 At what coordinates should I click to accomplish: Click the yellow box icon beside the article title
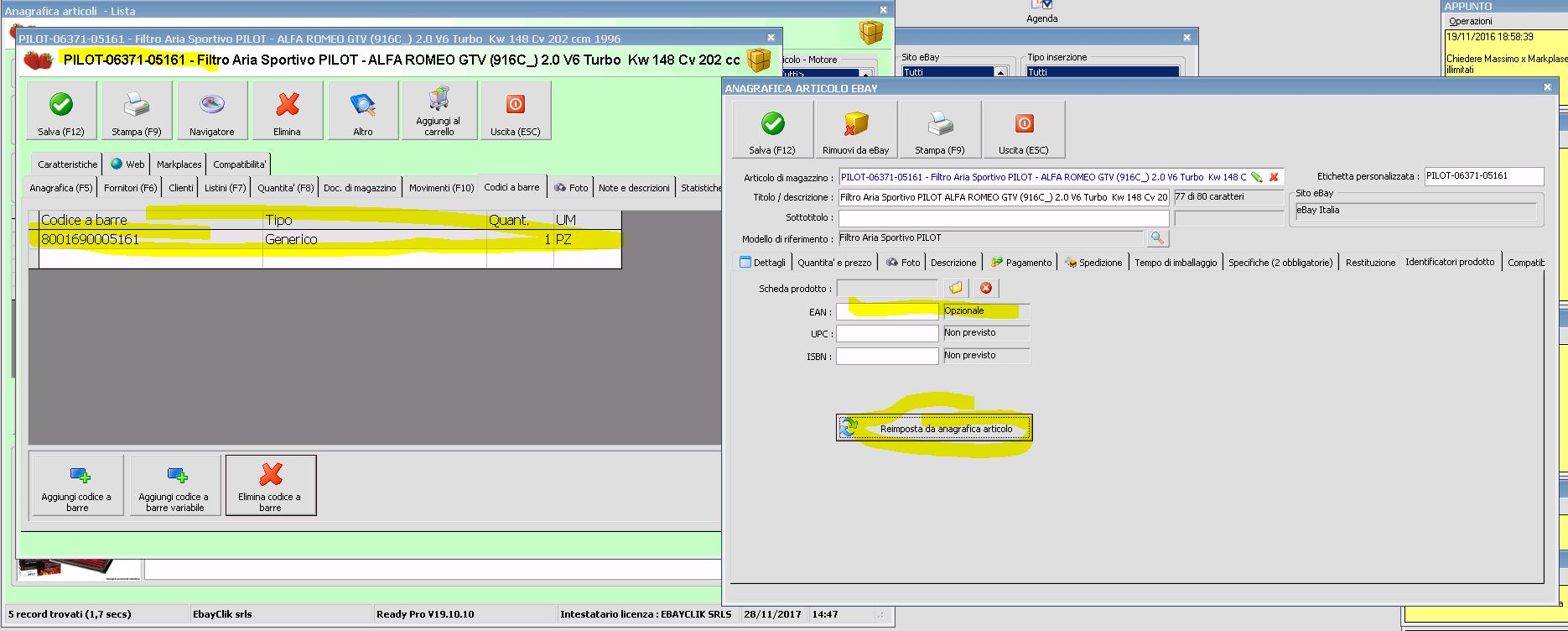click(x=759, y=60)
